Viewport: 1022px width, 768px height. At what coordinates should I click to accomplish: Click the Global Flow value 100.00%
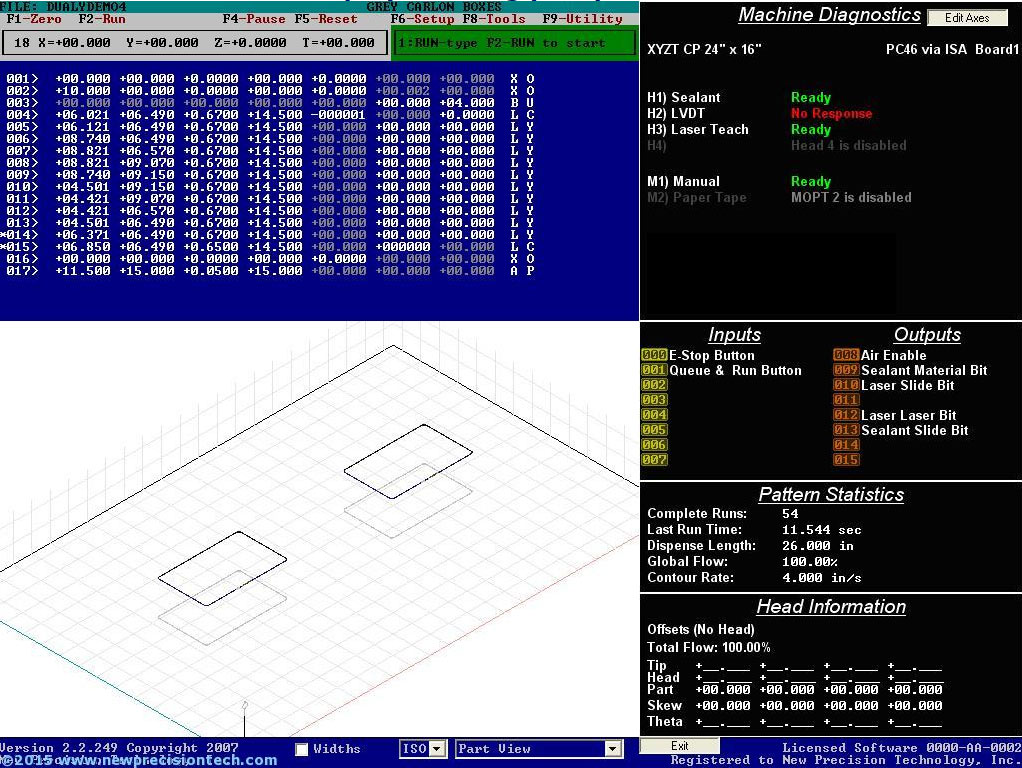[810, 561]
